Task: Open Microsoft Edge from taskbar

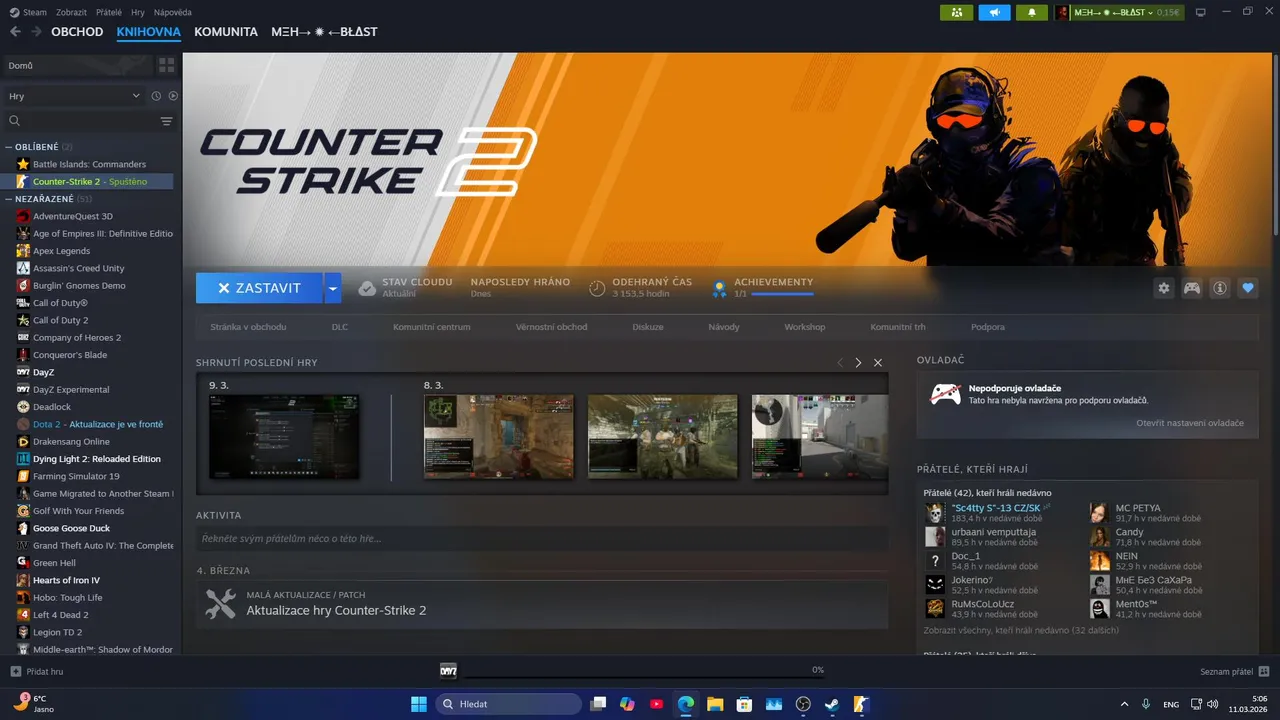Action: 686,704
